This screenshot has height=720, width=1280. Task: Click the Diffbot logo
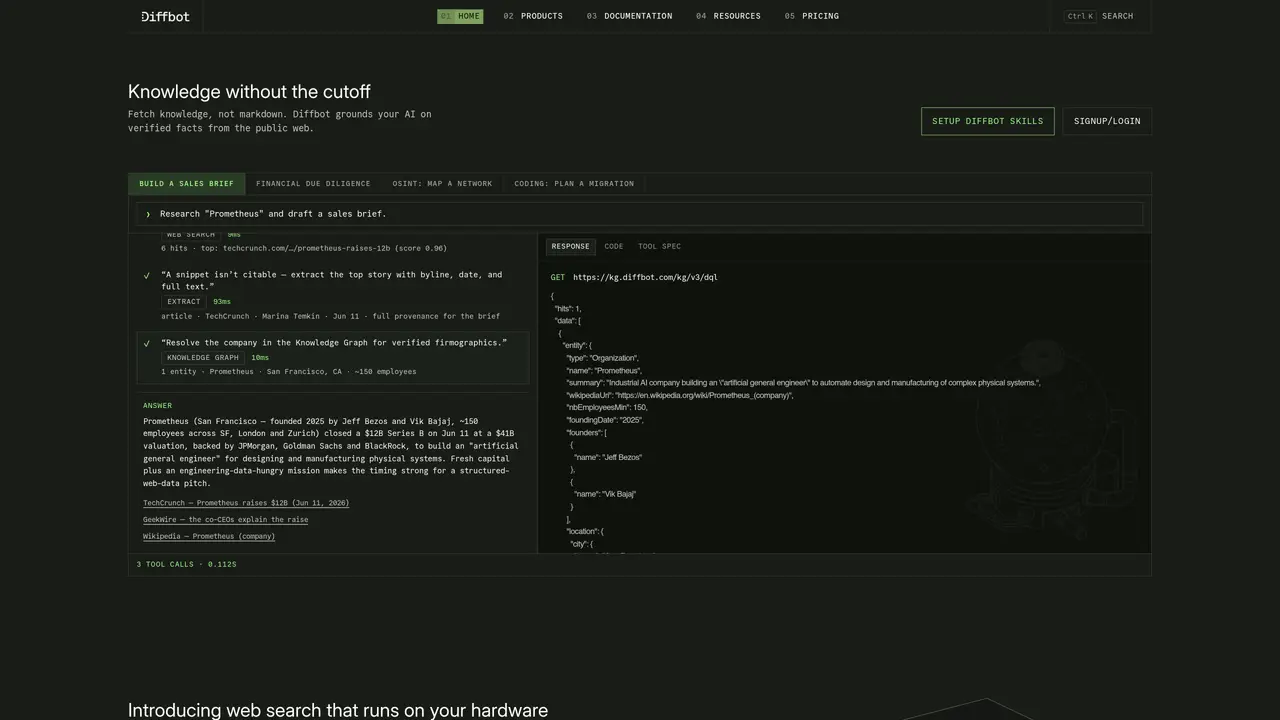coord(165,16)
